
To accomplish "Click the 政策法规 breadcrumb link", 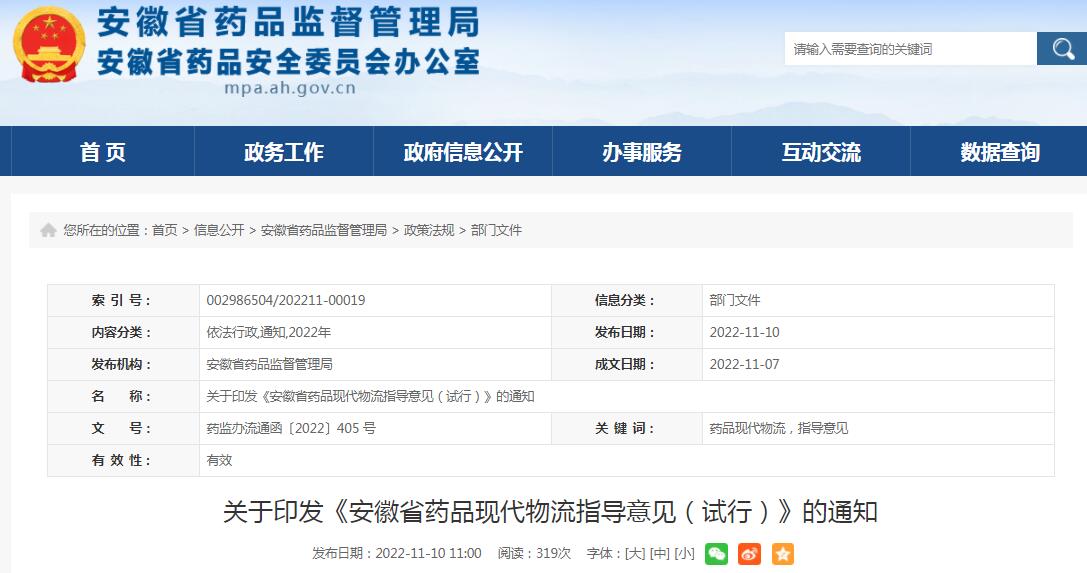I will 429,230.
